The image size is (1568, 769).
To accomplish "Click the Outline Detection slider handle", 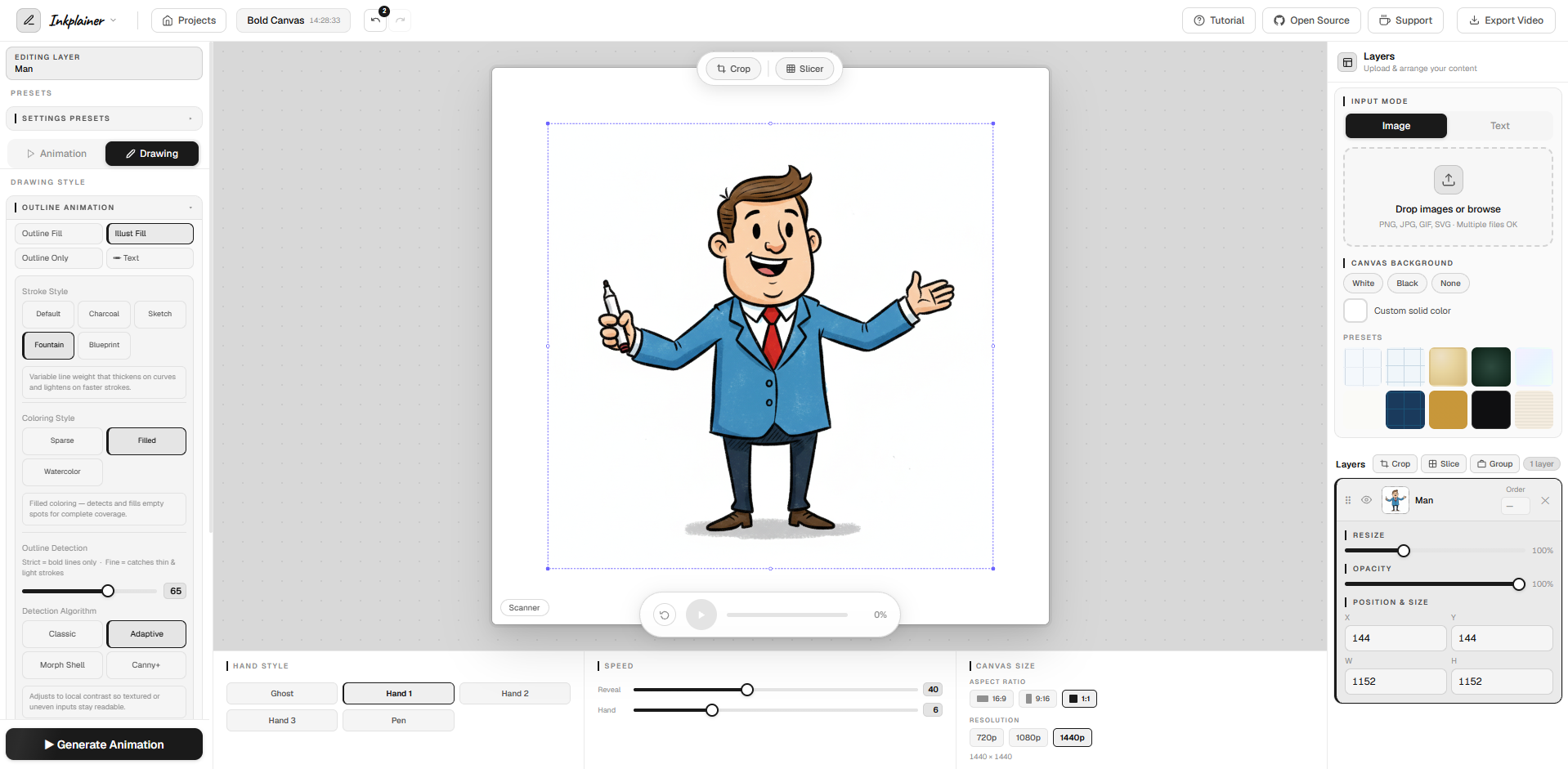I will click(x=108, y=591).
